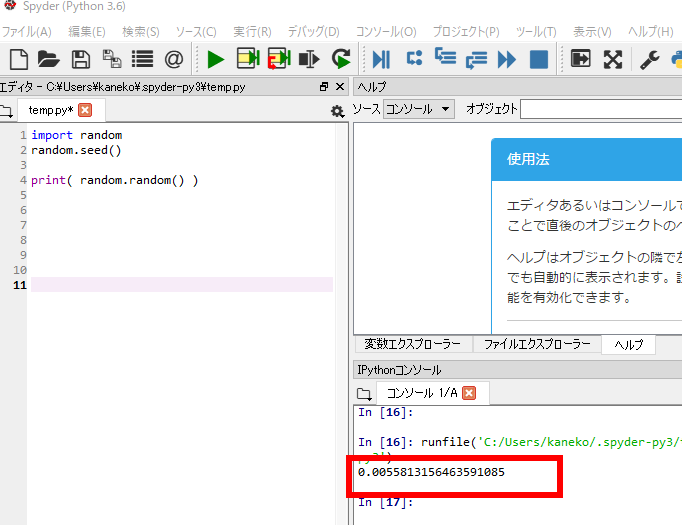Open the 編集(E) menu
The image size is (682, 525).
click(x=87, y=32)
